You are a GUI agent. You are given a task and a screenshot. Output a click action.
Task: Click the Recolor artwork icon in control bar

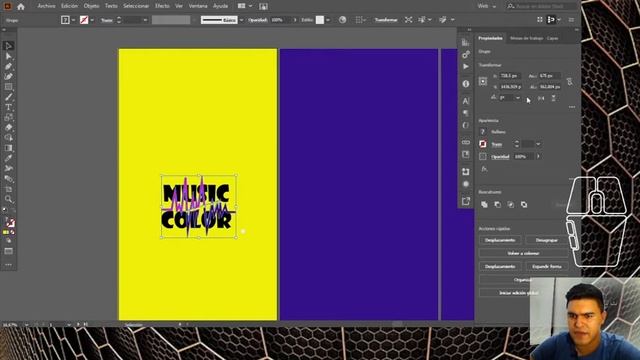342,20
